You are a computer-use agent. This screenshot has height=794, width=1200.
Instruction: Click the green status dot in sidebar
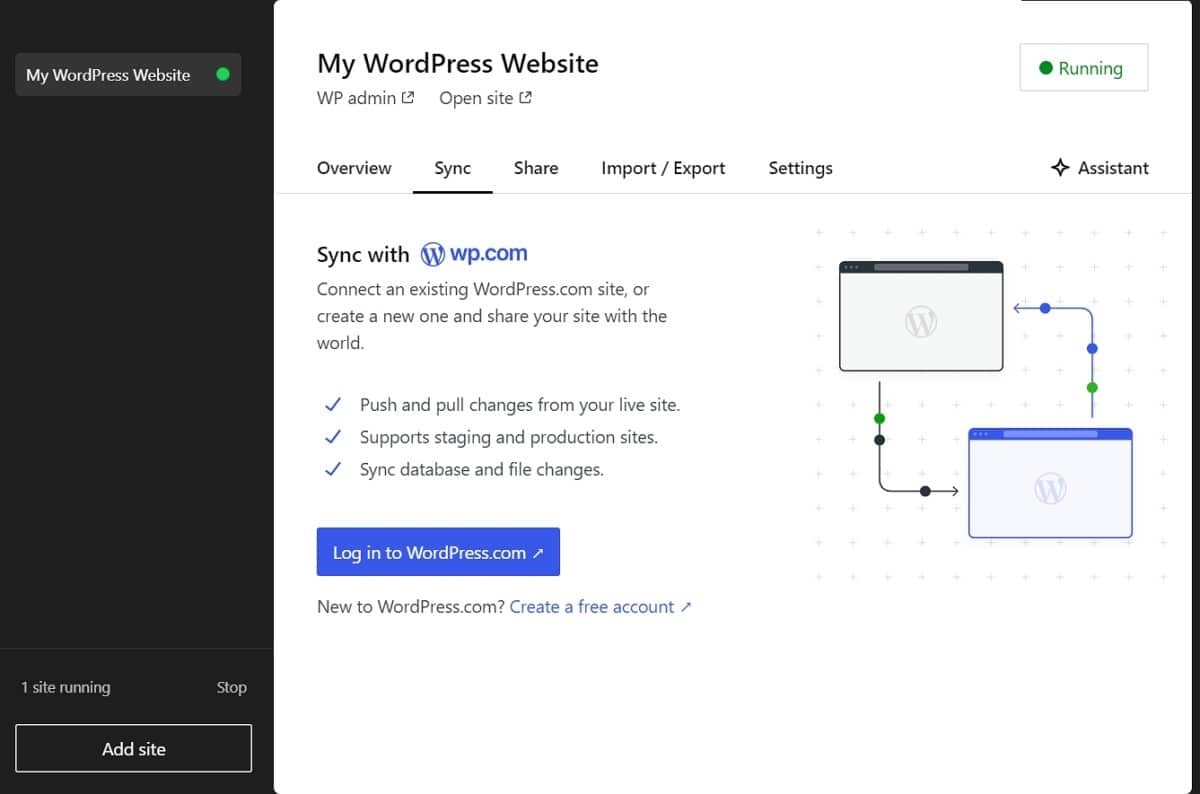pyautogui.click(x=223, y=74)
